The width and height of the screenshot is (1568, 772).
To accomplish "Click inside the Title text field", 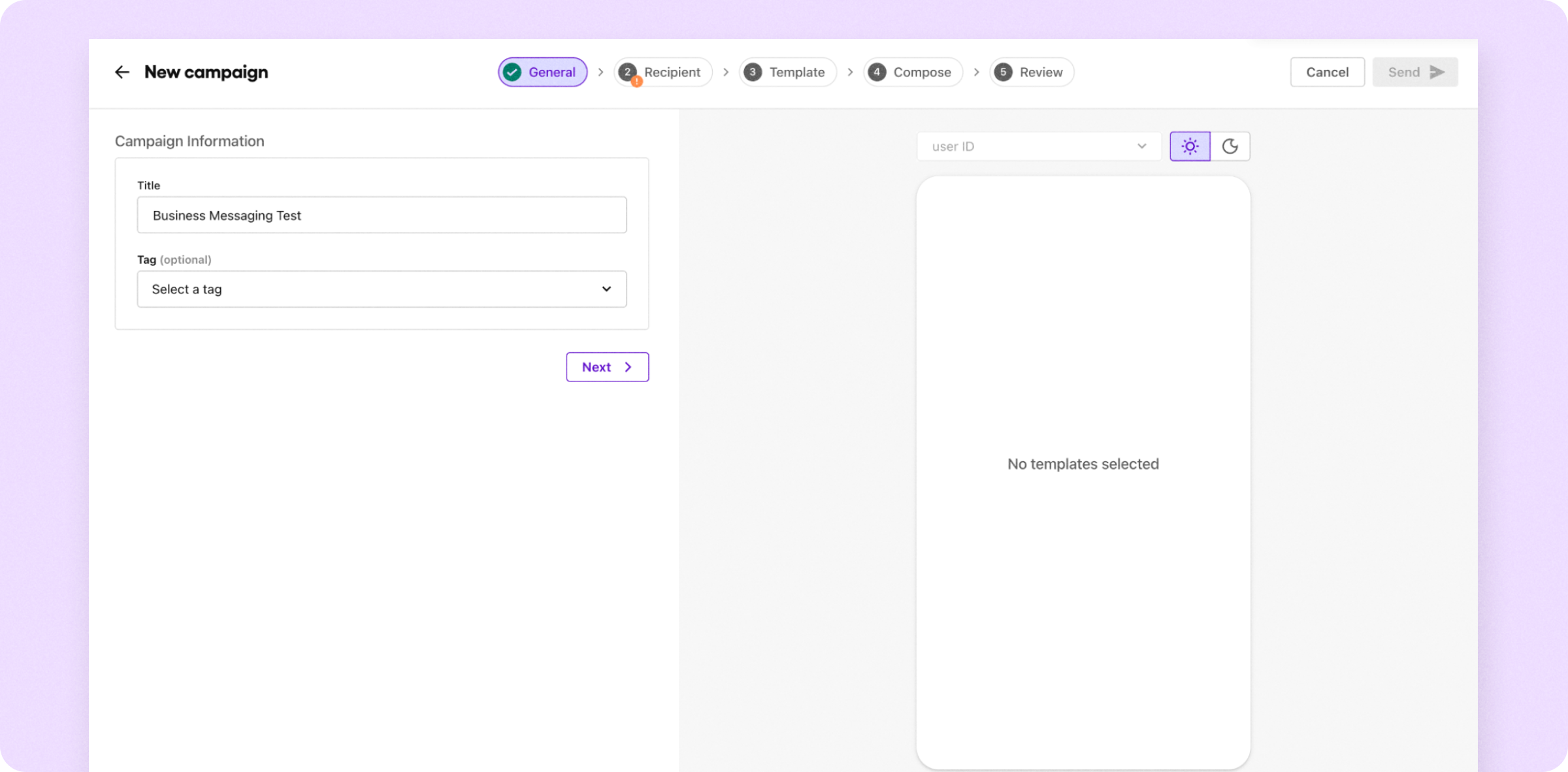I will (382, 215).
